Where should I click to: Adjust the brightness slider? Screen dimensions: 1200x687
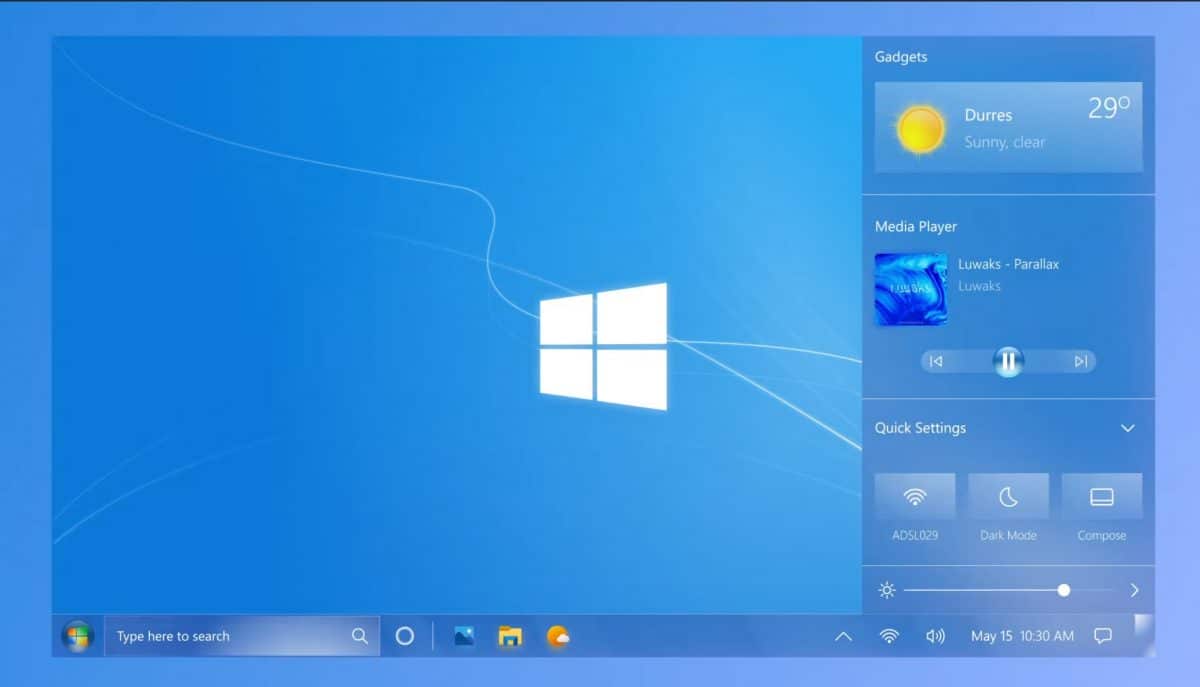tap(1063, 590)
